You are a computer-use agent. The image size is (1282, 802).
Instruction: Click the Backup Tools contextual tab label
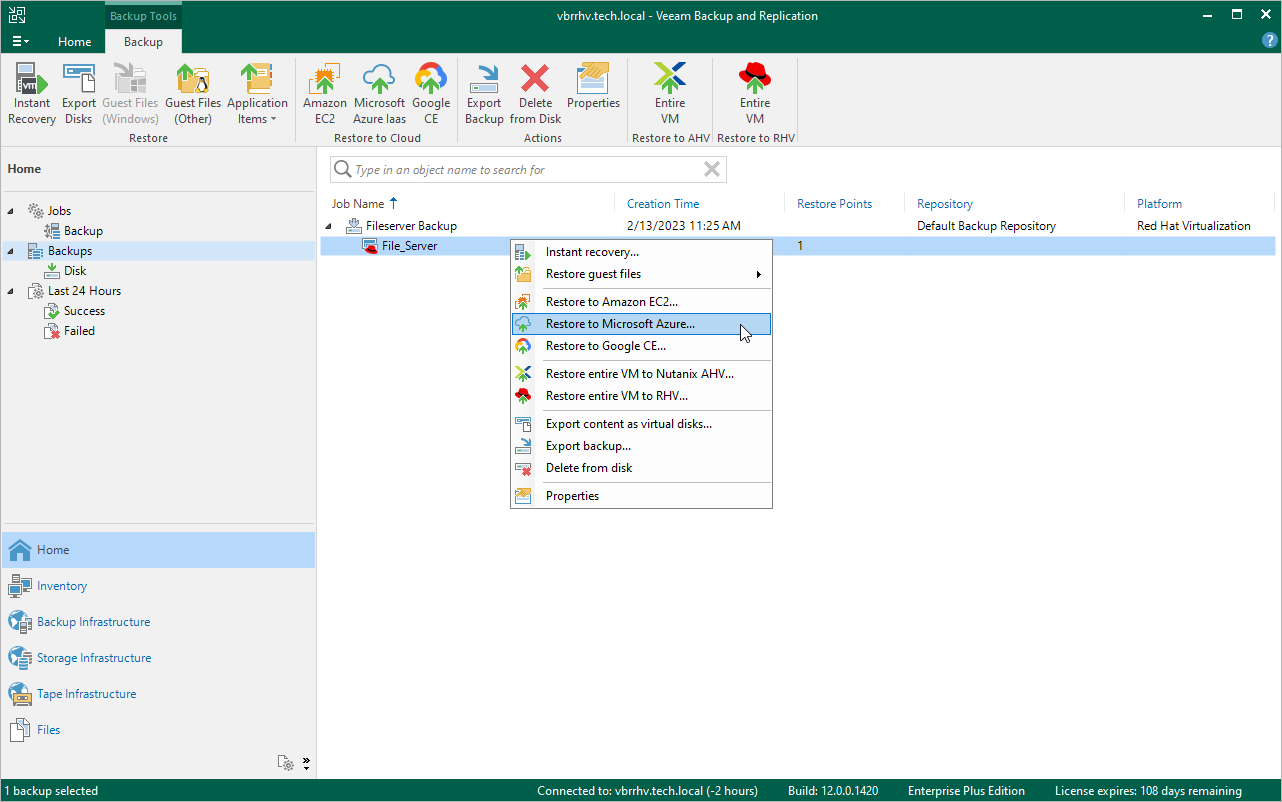click(x=142, y=16)
